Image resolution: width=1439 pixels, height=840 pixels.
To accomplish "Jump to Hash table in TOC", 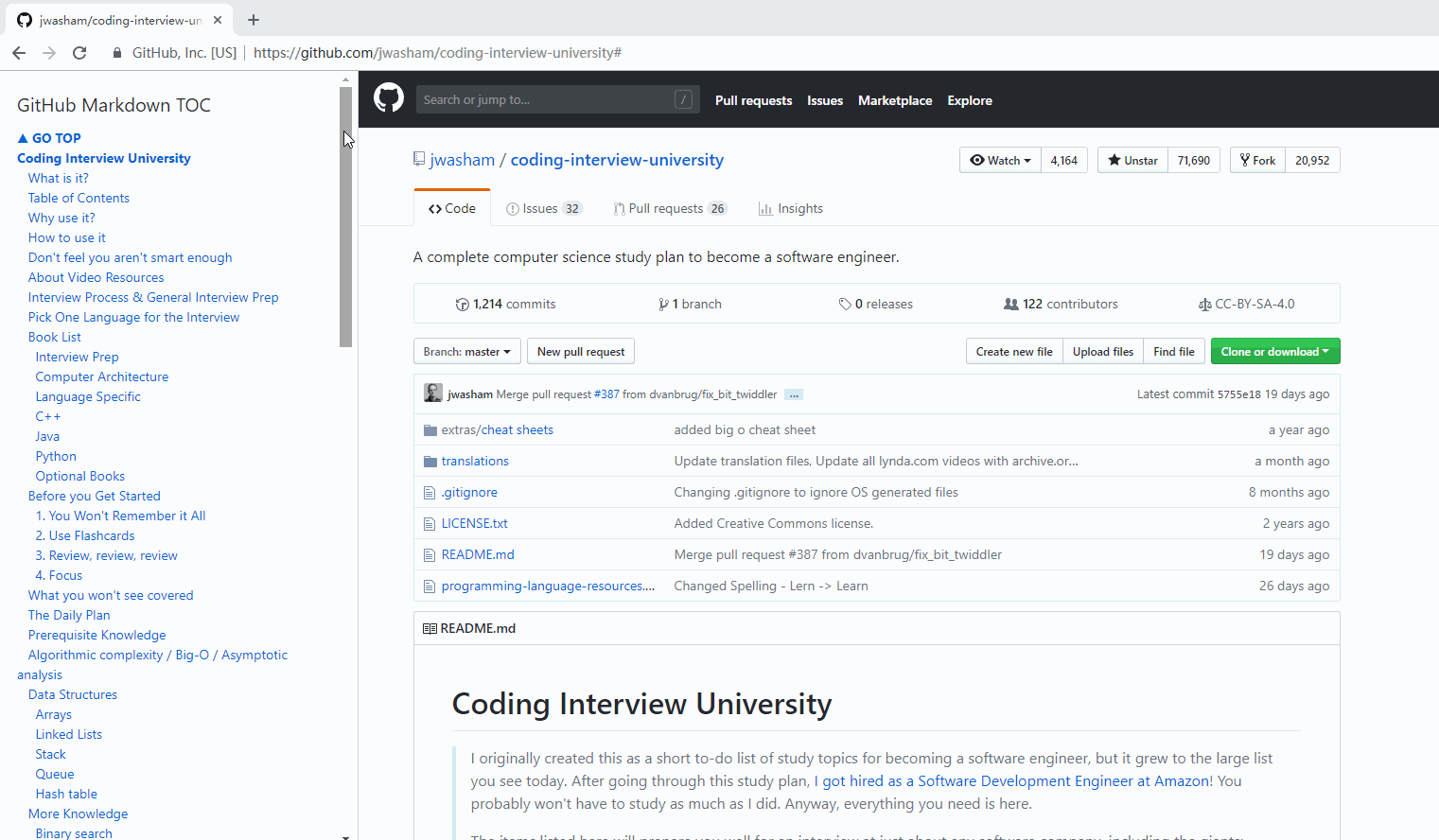I will coord(66,794).
